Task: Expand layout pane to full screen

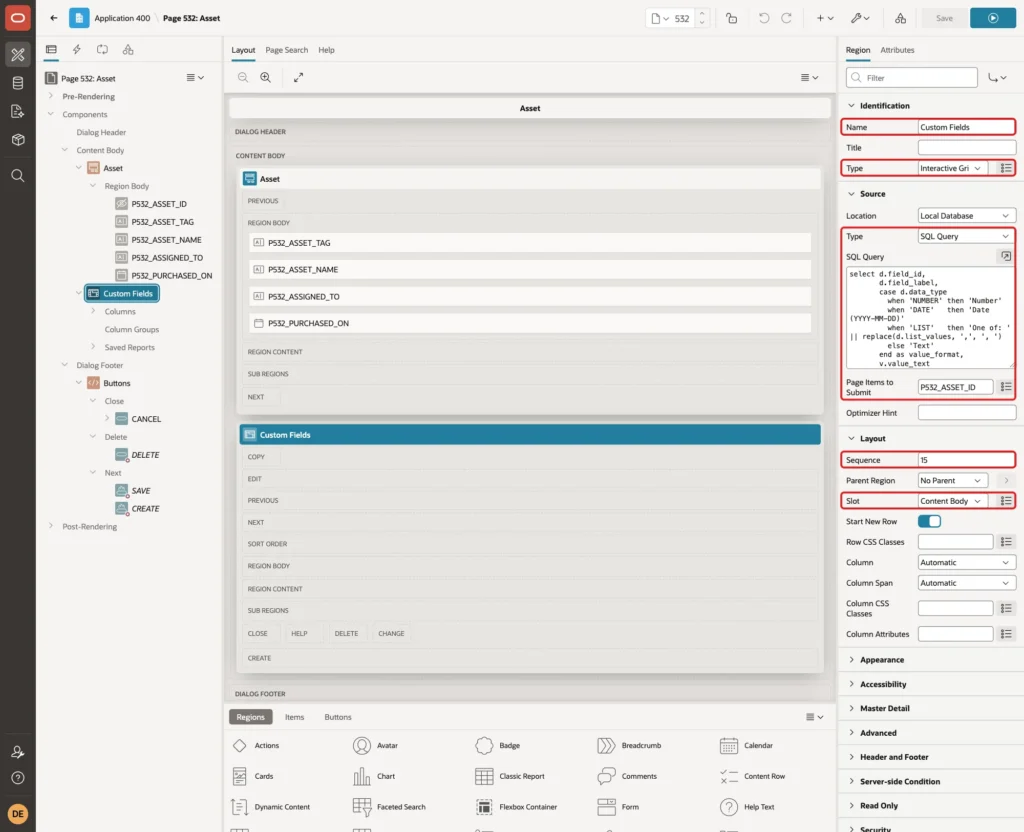Action: point(298,77)
